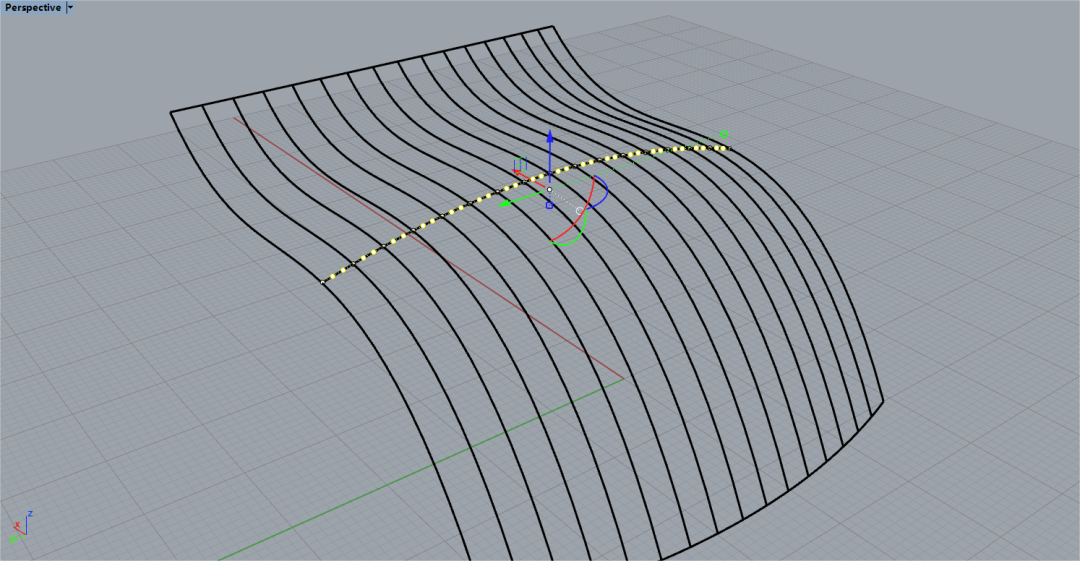Click the world axes icon in viewport corner

[x=19, y=527]
